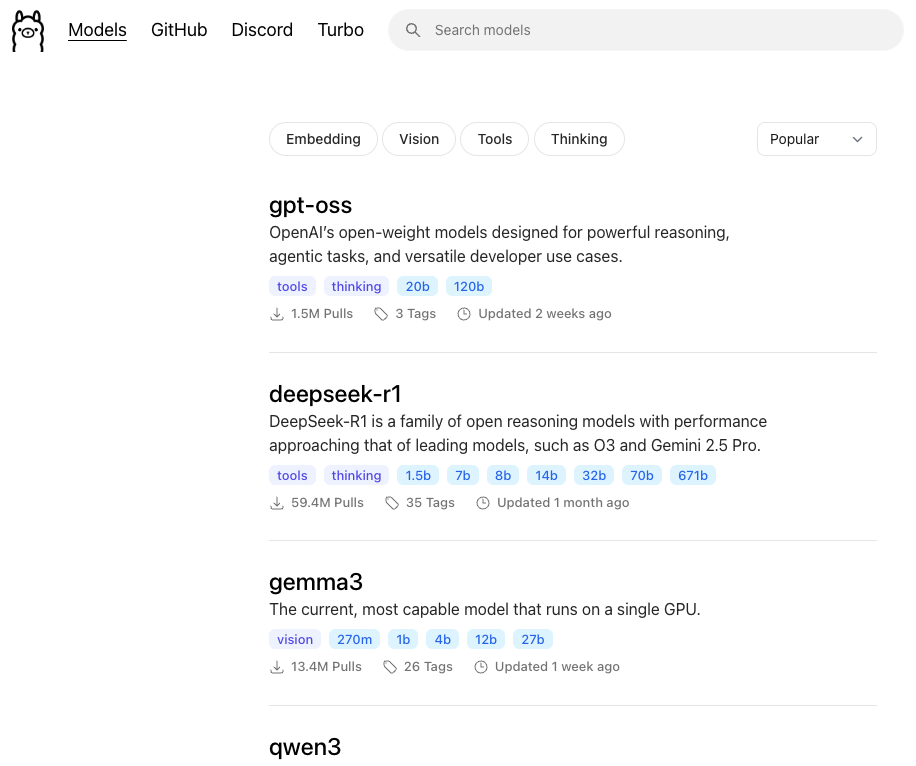This screenshot has height=766, width=916.
Task: Toggle the Tools filter chip
Action: (x=495, y=139)
